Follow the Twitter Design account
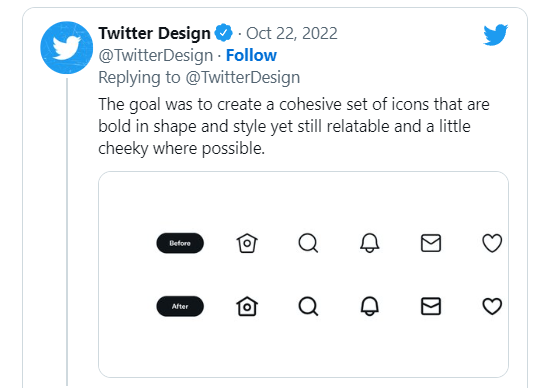 (x=251, y=55)
